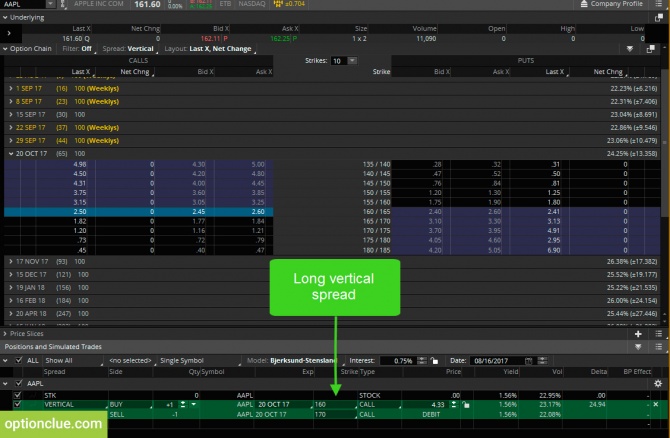The height and width of the screenshot is (438, 670).
Task: Toggle the AAPL group checkbox
Action: 18,383
